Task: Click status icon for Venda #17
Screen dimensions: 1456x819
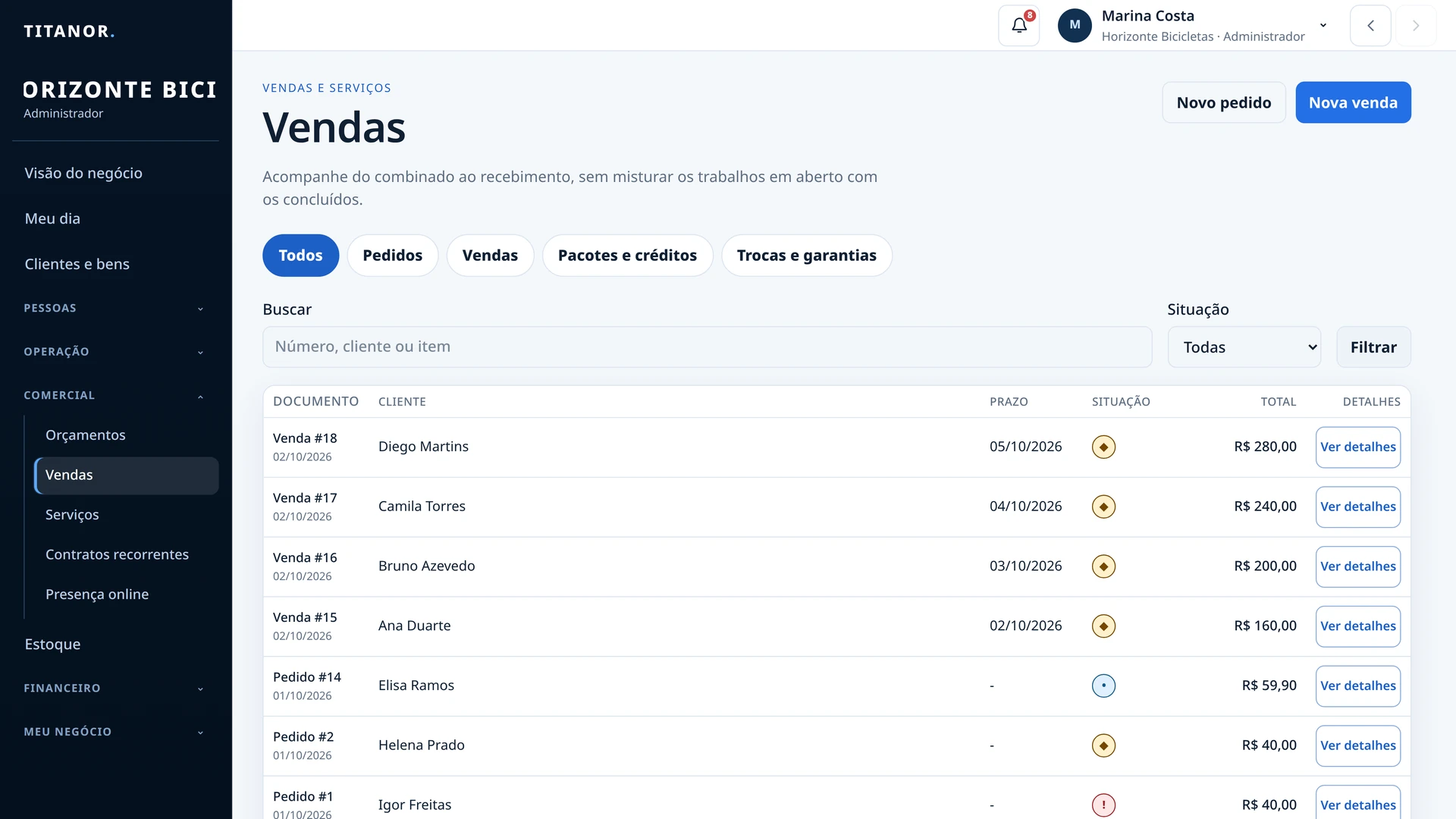Action: (x=1103, y=507)
